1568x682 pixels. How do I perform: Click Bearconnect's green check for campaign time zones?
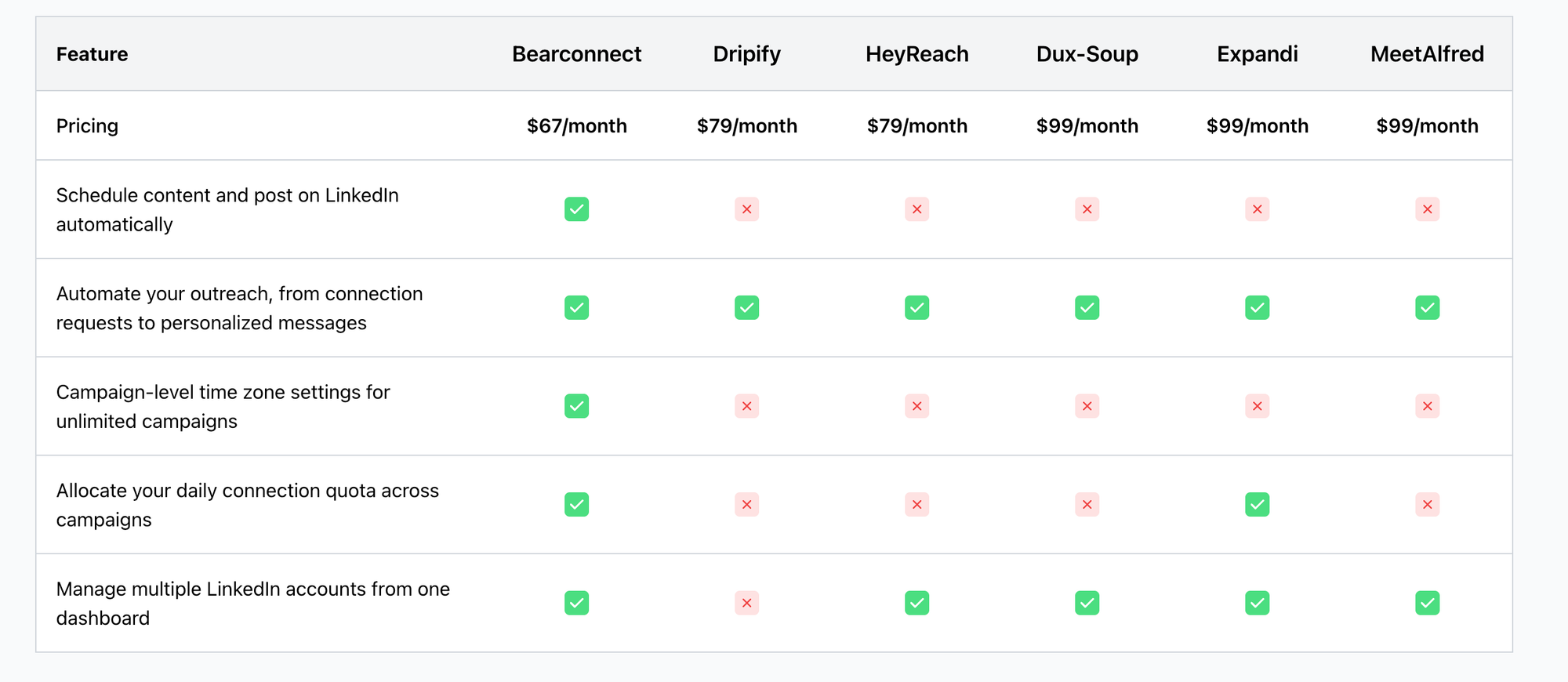point(576,406)
